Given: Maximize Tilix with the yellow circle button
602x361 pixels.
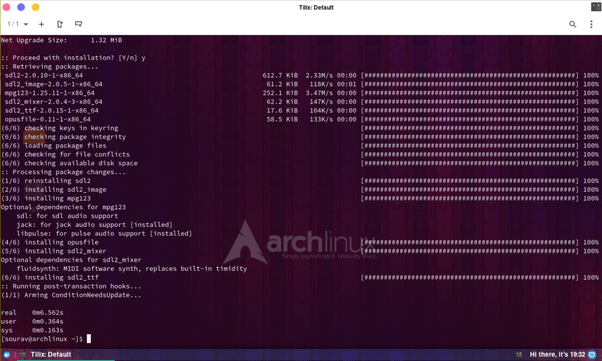Looking at the screenshot, I should click(x=35, y=7).
